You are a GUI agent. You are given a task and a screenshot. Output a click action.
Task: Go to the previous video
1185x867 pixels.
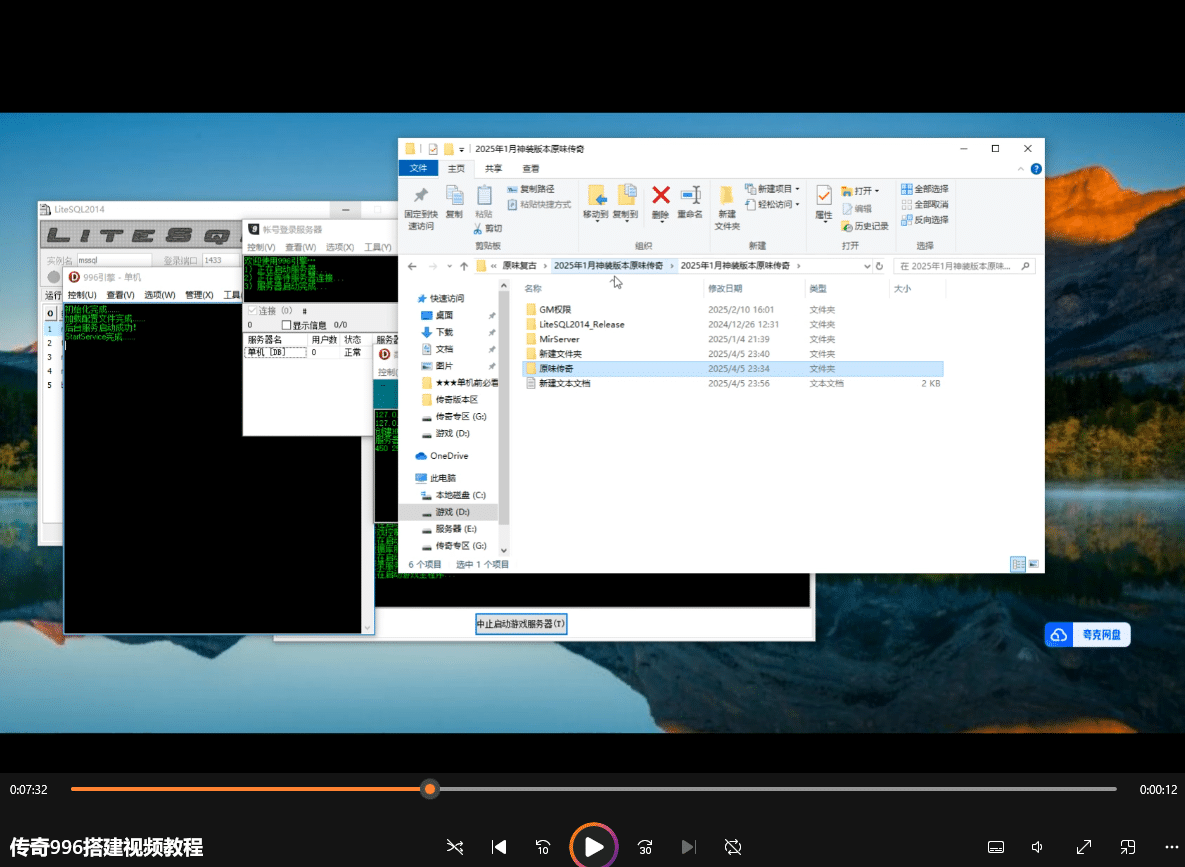499,847
